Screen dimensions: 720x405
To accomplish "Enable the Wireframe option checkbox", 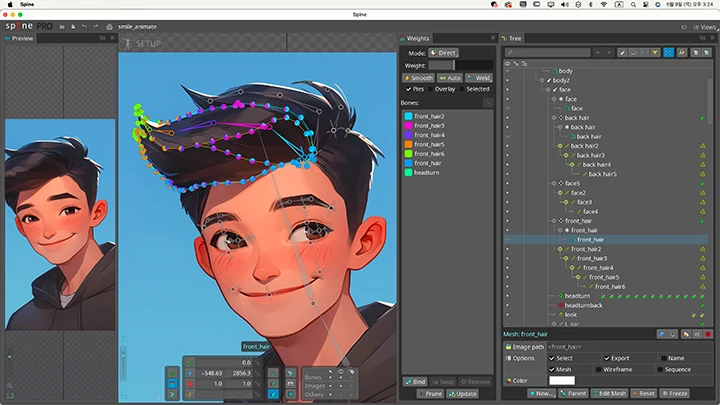I will coord(598,369).
